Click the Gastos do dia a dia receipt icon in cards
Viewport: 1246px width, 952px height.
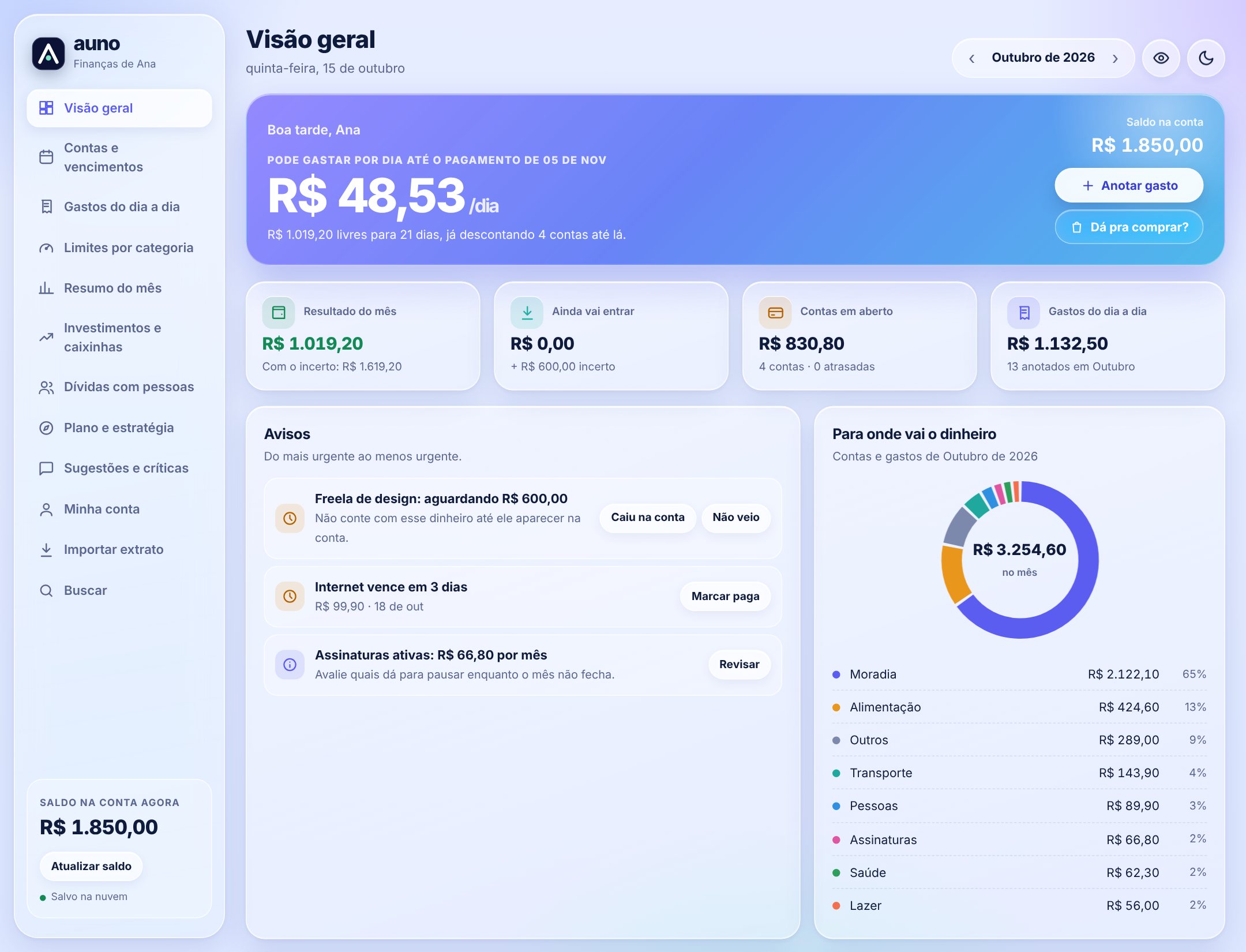pos(1023,312)
